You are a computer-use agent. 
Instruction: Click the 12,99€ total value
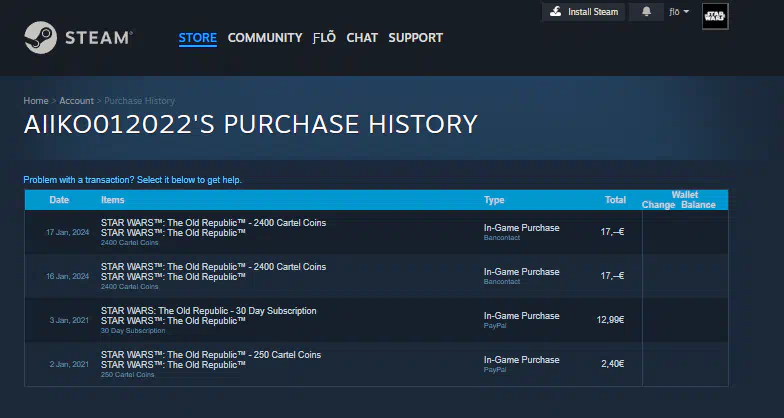610,320
